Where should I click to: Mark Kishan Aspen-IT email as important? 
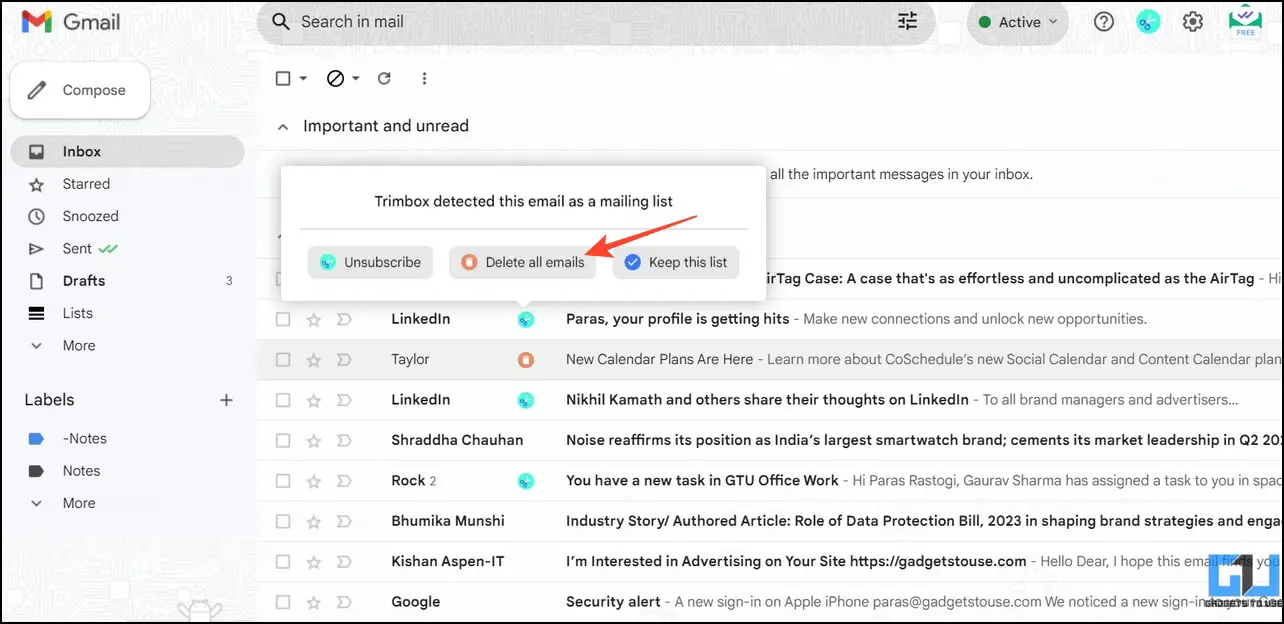[344, 562]
